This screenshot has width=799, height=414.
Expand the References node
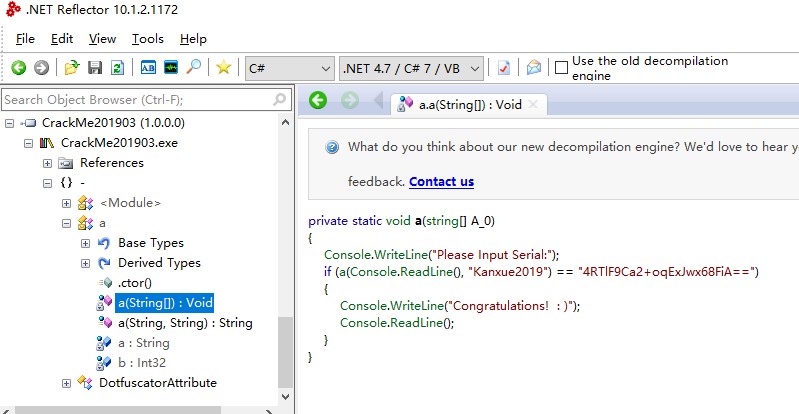click(47, 163)
